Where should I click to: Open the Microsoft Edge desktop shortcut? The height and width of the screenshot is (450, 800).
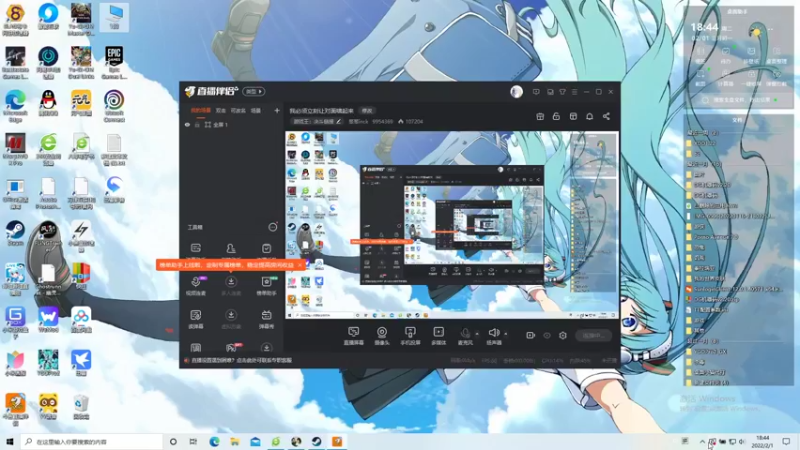click(x=15, y=106)
